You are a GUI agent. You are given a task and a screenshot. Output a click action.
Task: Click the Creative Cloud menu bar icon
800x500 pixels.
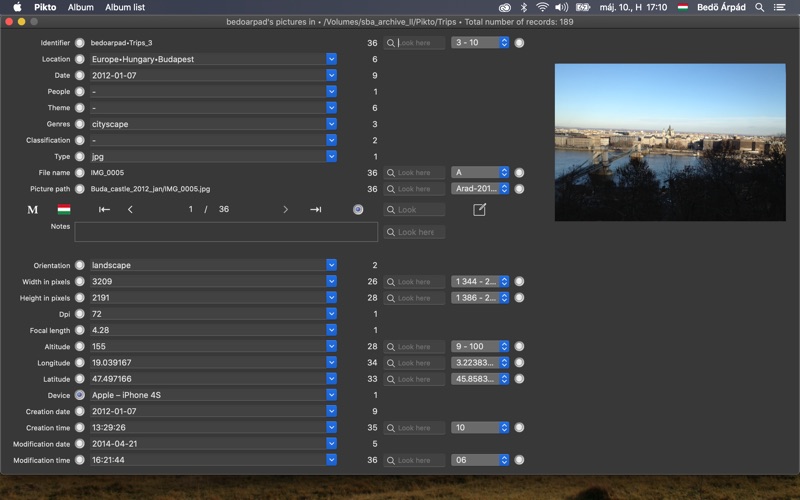(x=505, y=7)
